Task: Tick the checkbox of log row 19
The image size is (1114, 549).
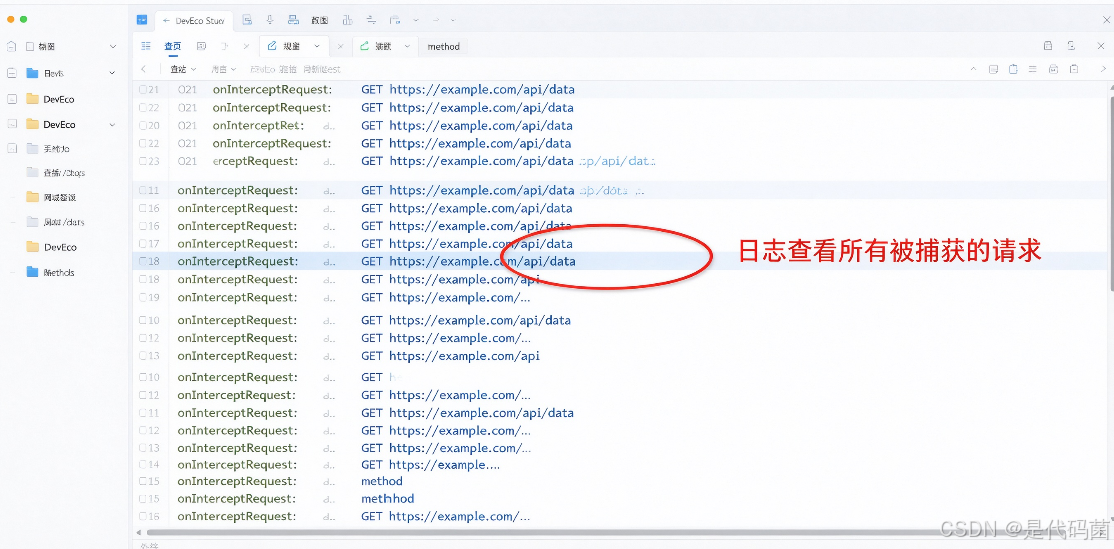Action: 143,298
